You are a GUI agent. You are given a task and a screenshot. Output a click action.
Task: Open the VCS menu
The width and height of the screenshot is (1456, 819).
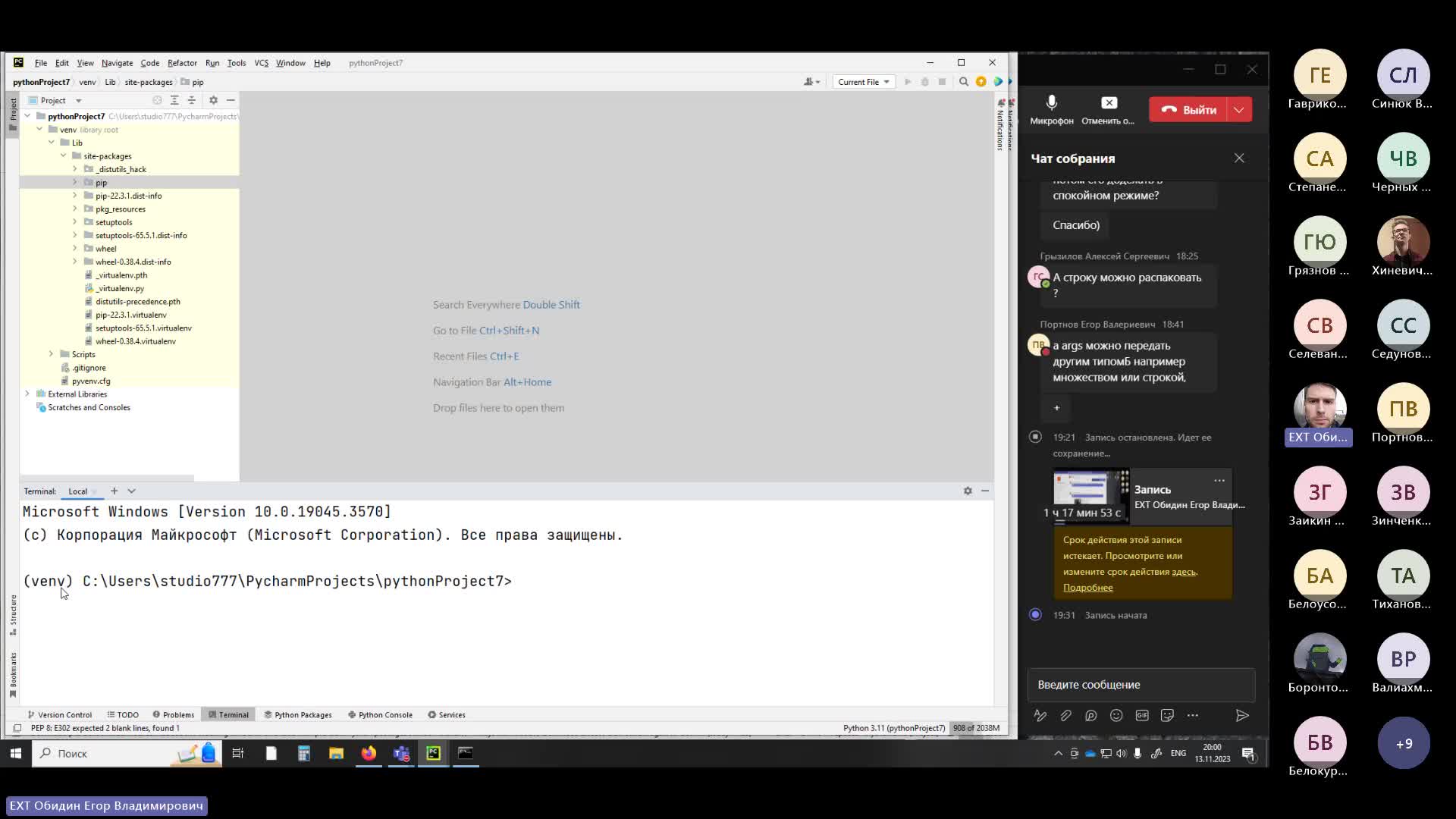(x=262, y=63)
